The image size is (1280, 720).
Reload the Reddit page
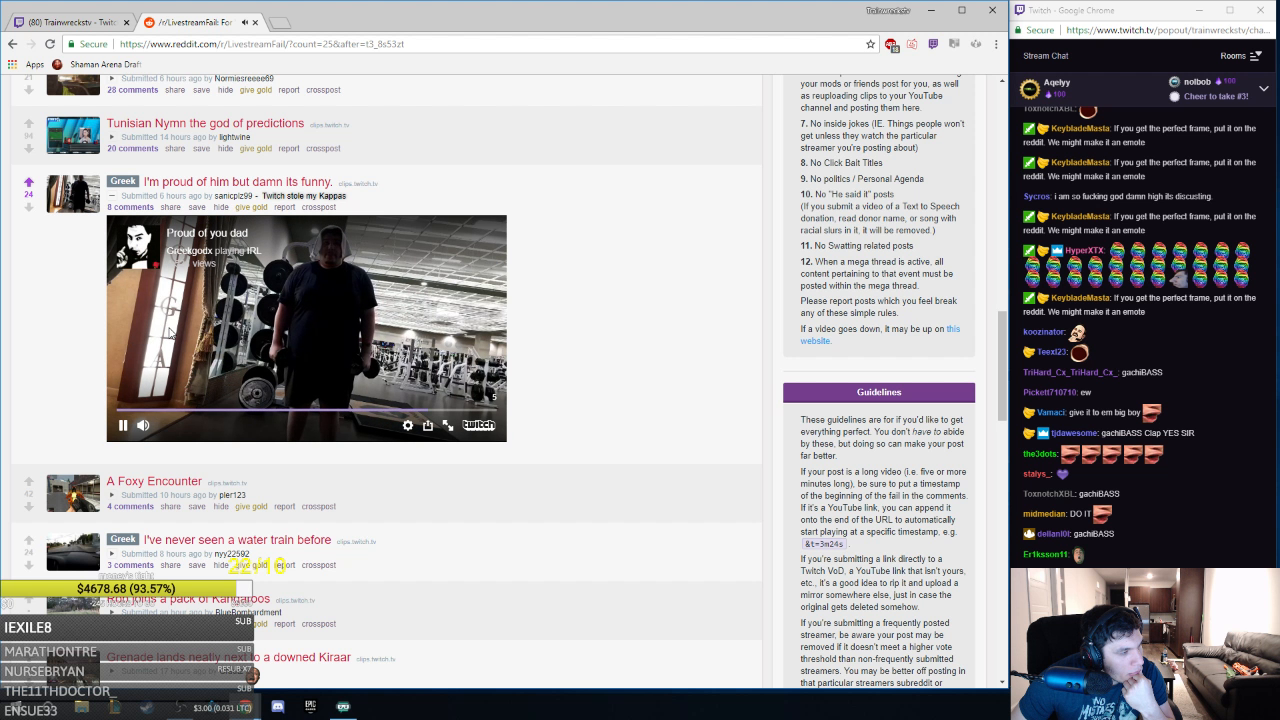click(50, 44)
